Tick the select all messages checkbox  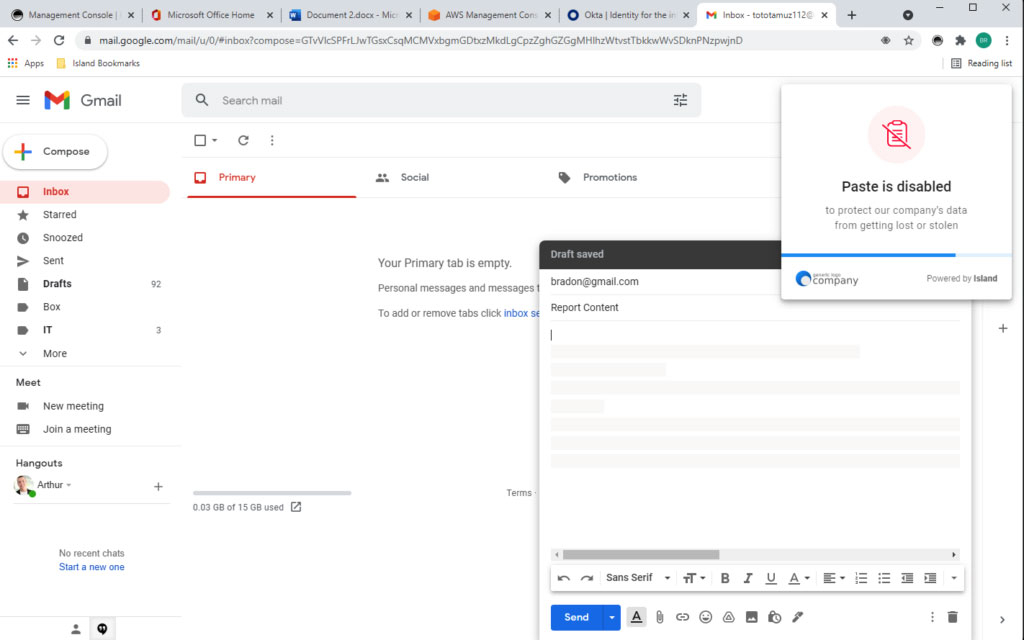tap(200, 141)
